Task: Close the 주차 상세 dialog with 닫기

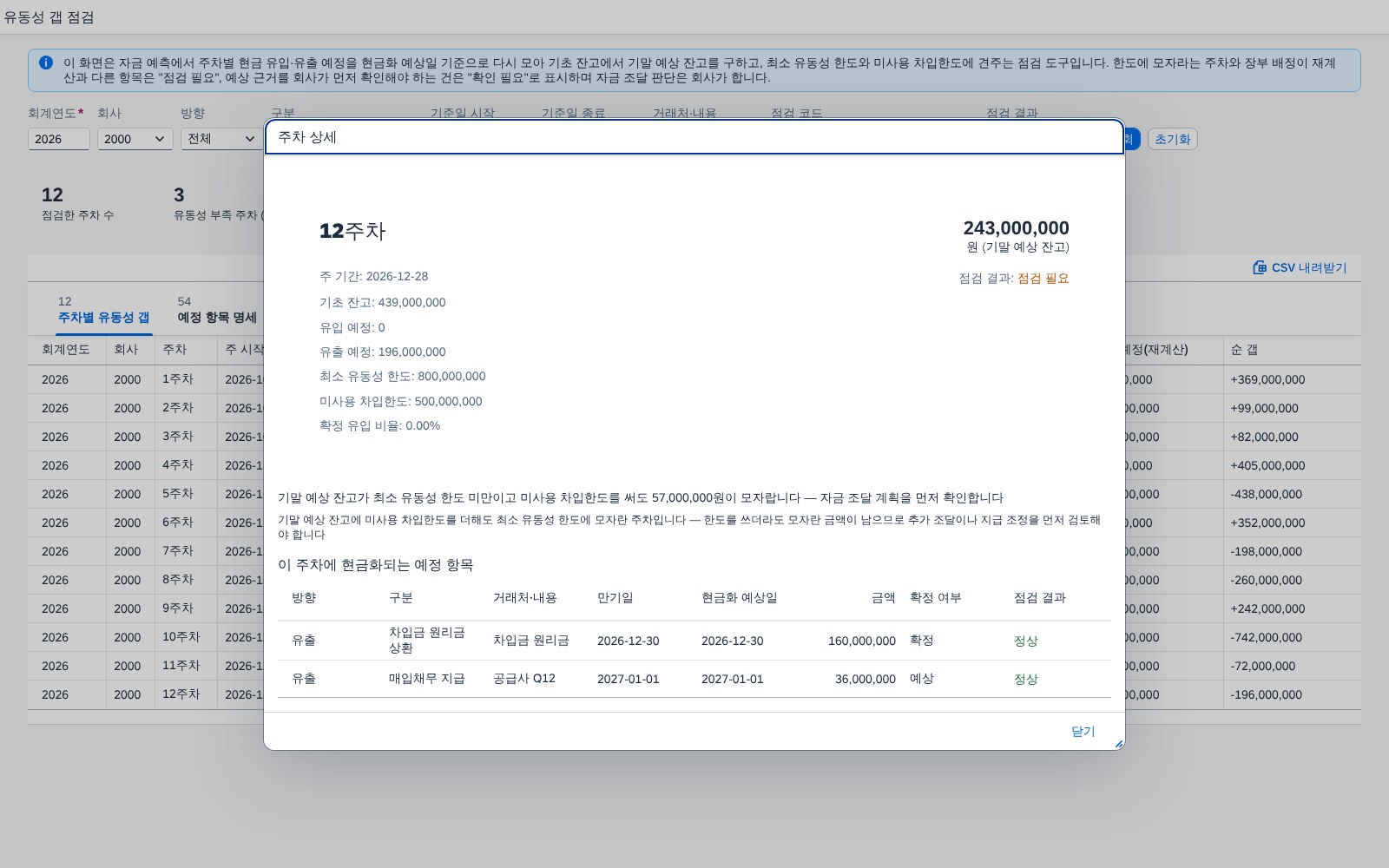Action: point(1083,732)
